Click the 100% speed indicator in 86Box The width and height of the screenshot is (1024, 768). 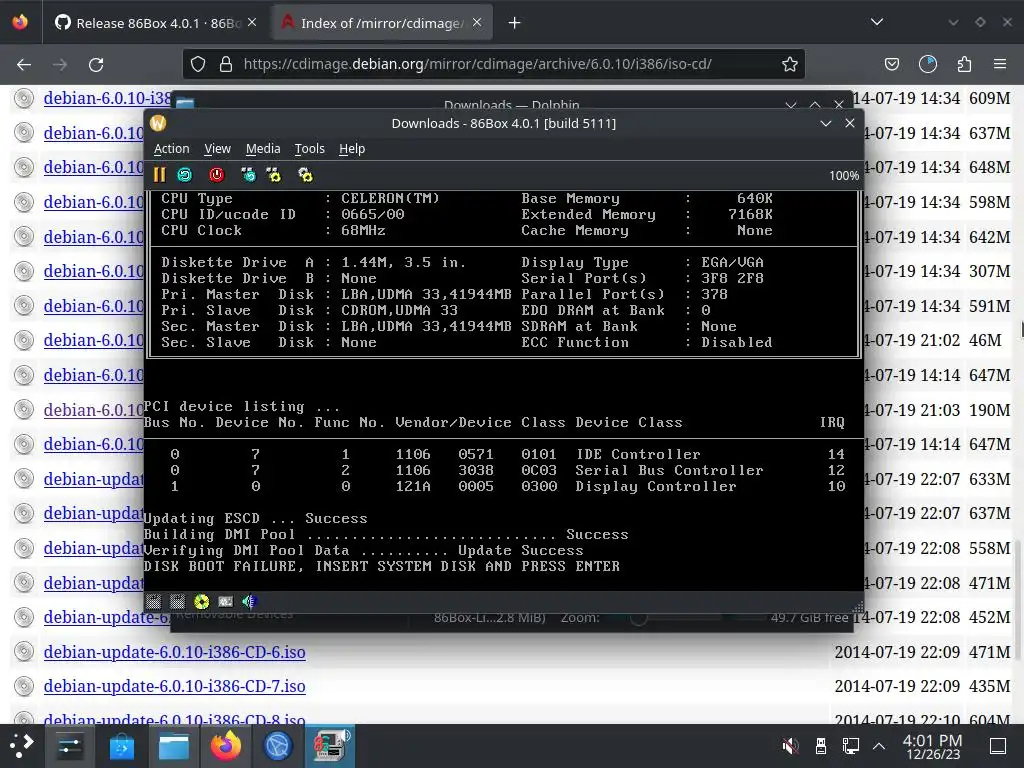[844, 176]
